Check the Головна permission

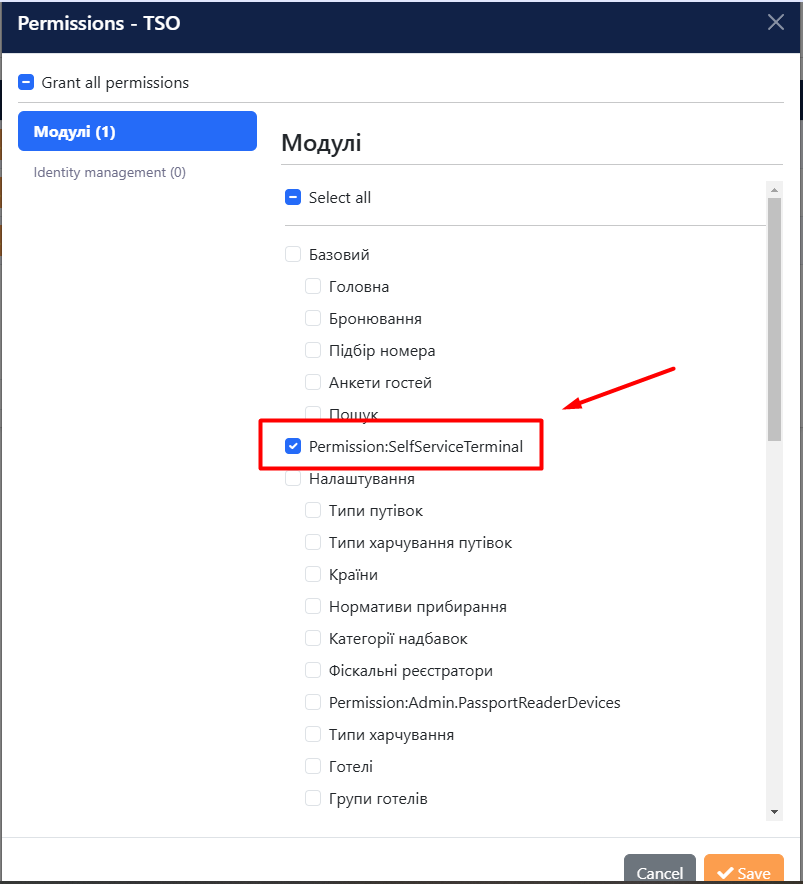pos(313,287)
